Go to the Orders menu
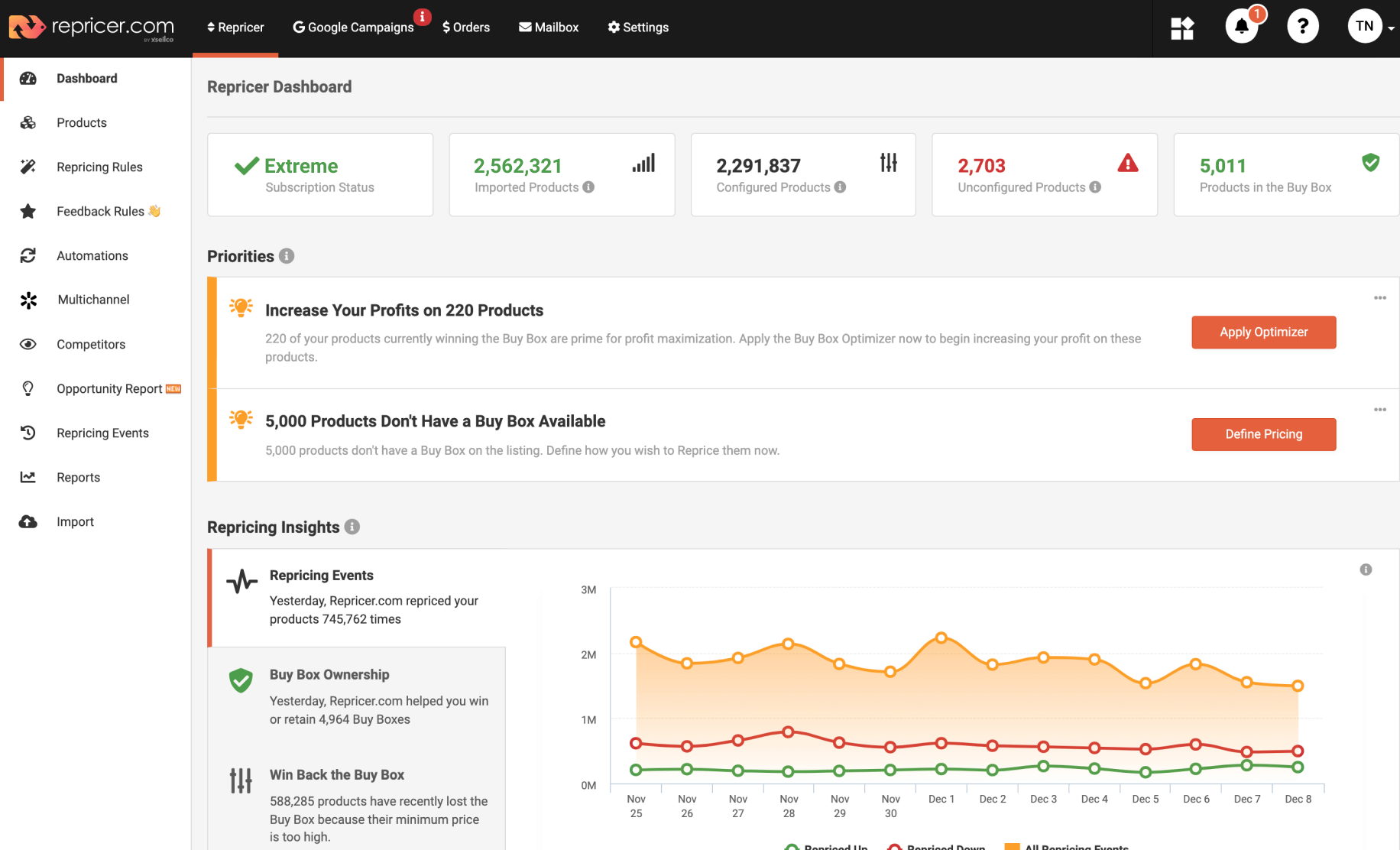 [x=466, y=28]
